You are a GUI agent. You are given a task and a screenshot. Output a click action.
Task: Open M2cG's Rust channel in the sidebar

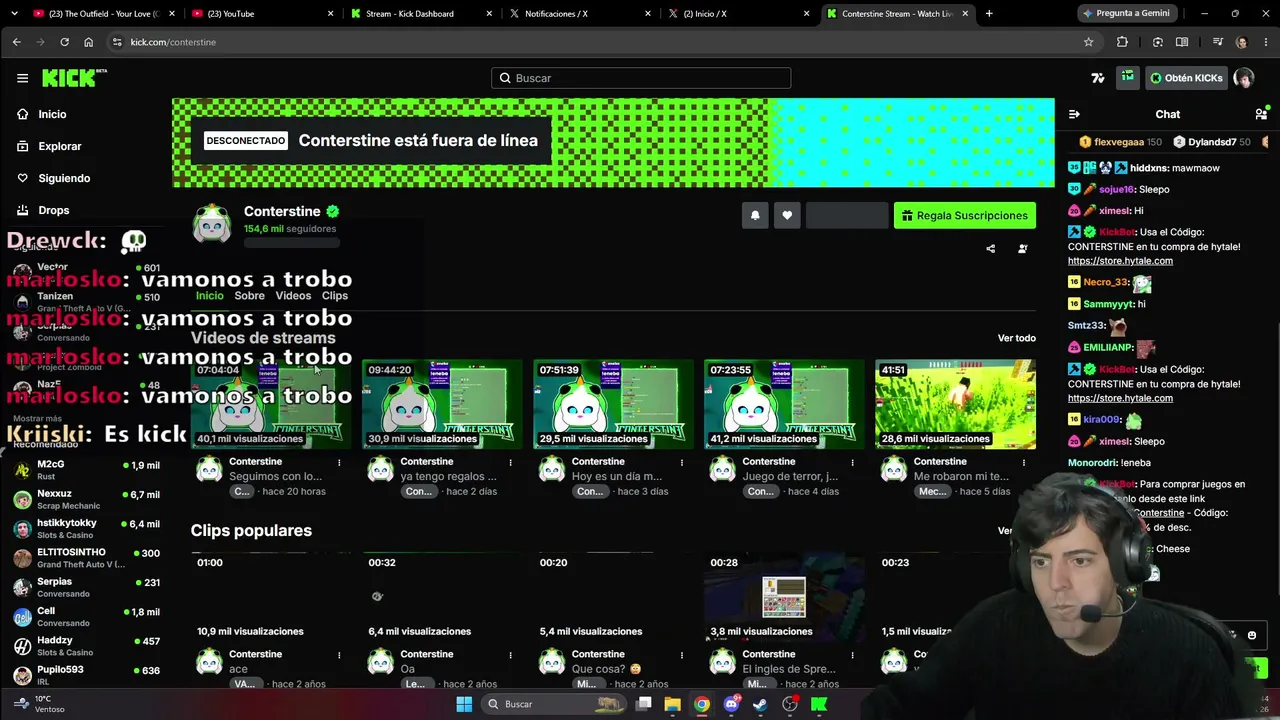pyautogui.click(x=86, y=470)
